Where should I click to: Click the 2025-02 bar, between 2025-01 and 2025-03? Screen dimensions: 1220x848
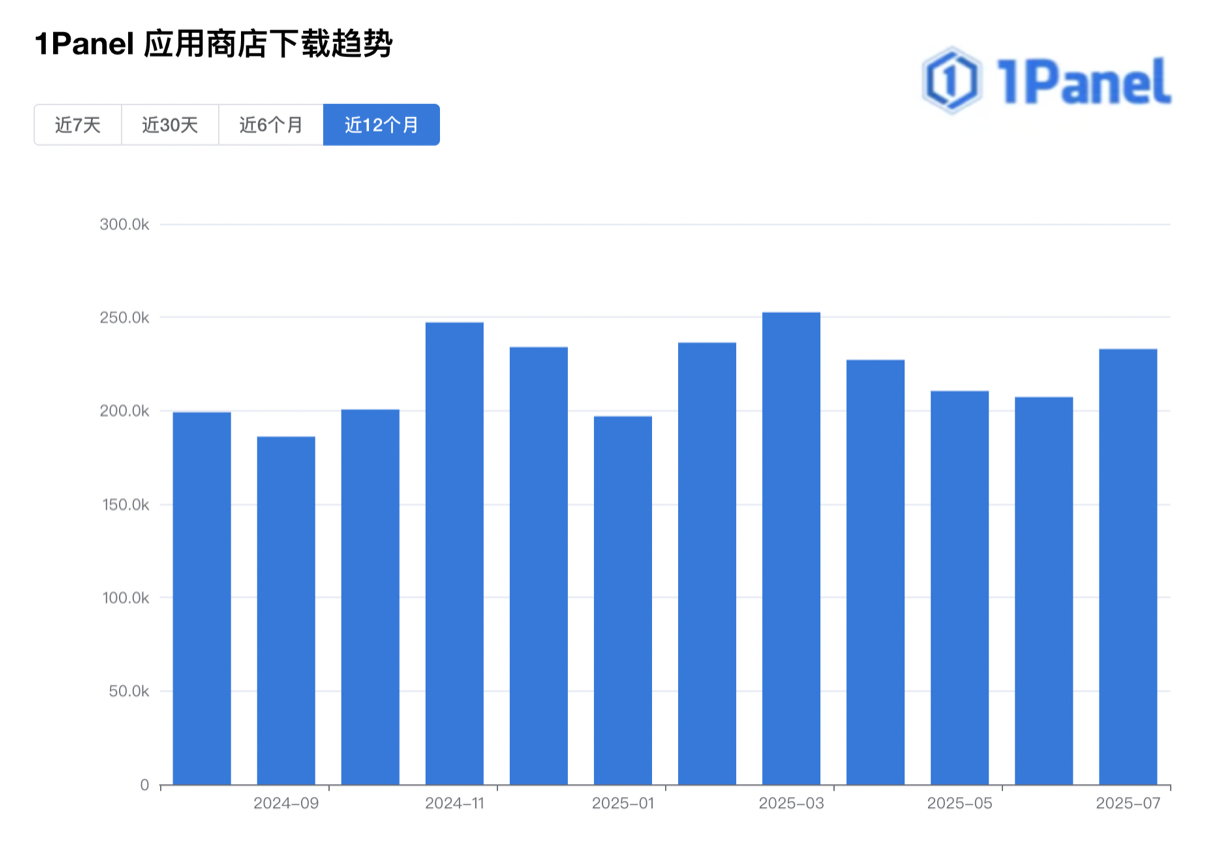pyautogui.click(x=707, y=564)
